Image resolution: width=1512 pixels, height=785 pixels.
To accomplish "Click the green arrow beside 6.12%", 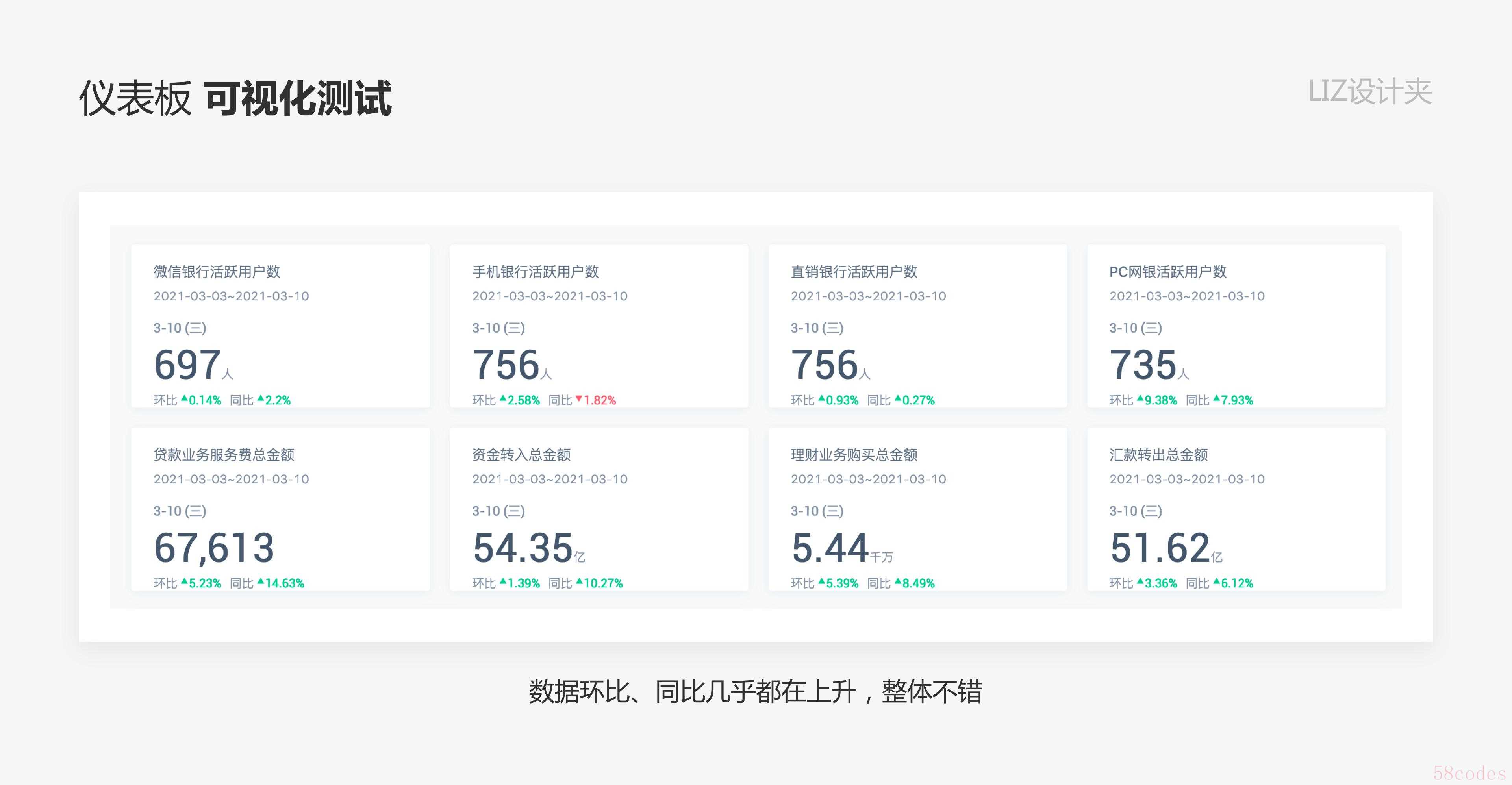I will (1216, 581).
